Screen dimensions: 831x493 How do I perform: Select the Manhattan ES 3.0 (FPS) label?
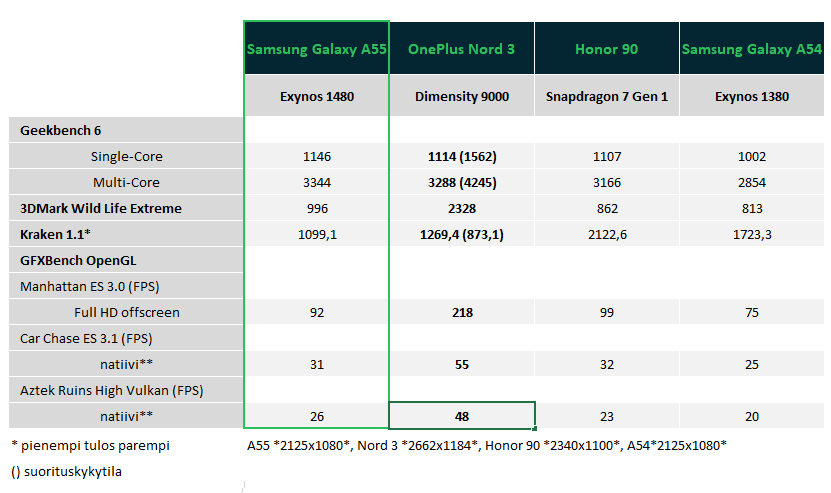[x=126, y=286]
